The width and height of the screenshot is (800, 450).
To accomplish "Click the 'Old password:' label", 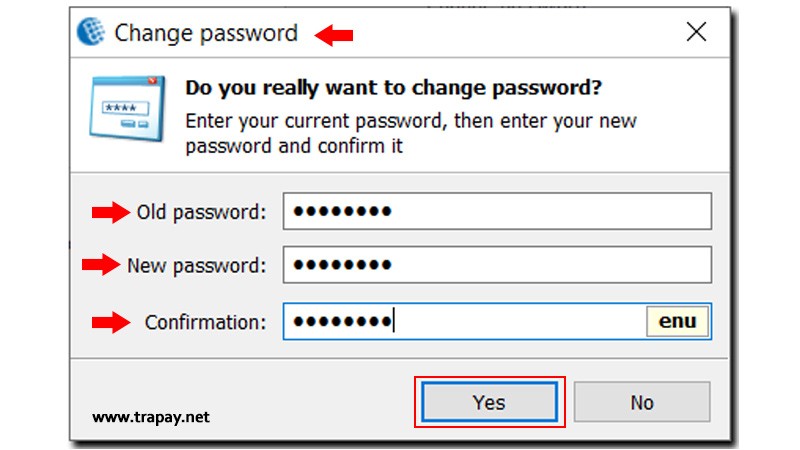I will pyautogui.click(x=203, y=212).
